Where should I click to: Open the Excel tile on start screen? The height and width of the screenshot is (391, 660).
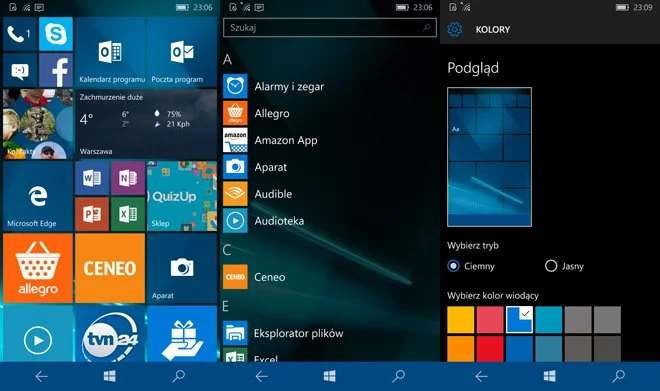coord(128,214)
